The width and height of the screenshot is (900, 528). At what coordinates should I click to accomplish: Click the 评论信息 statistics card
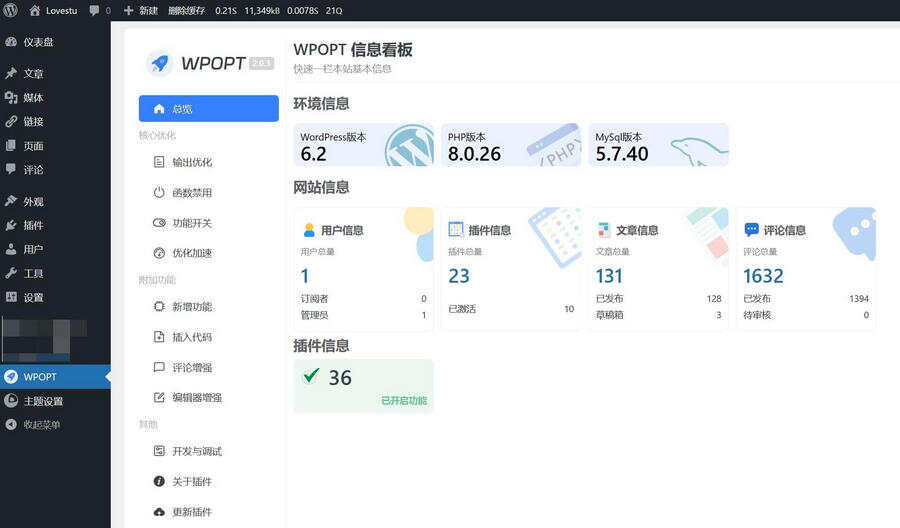tap(806, 268)
